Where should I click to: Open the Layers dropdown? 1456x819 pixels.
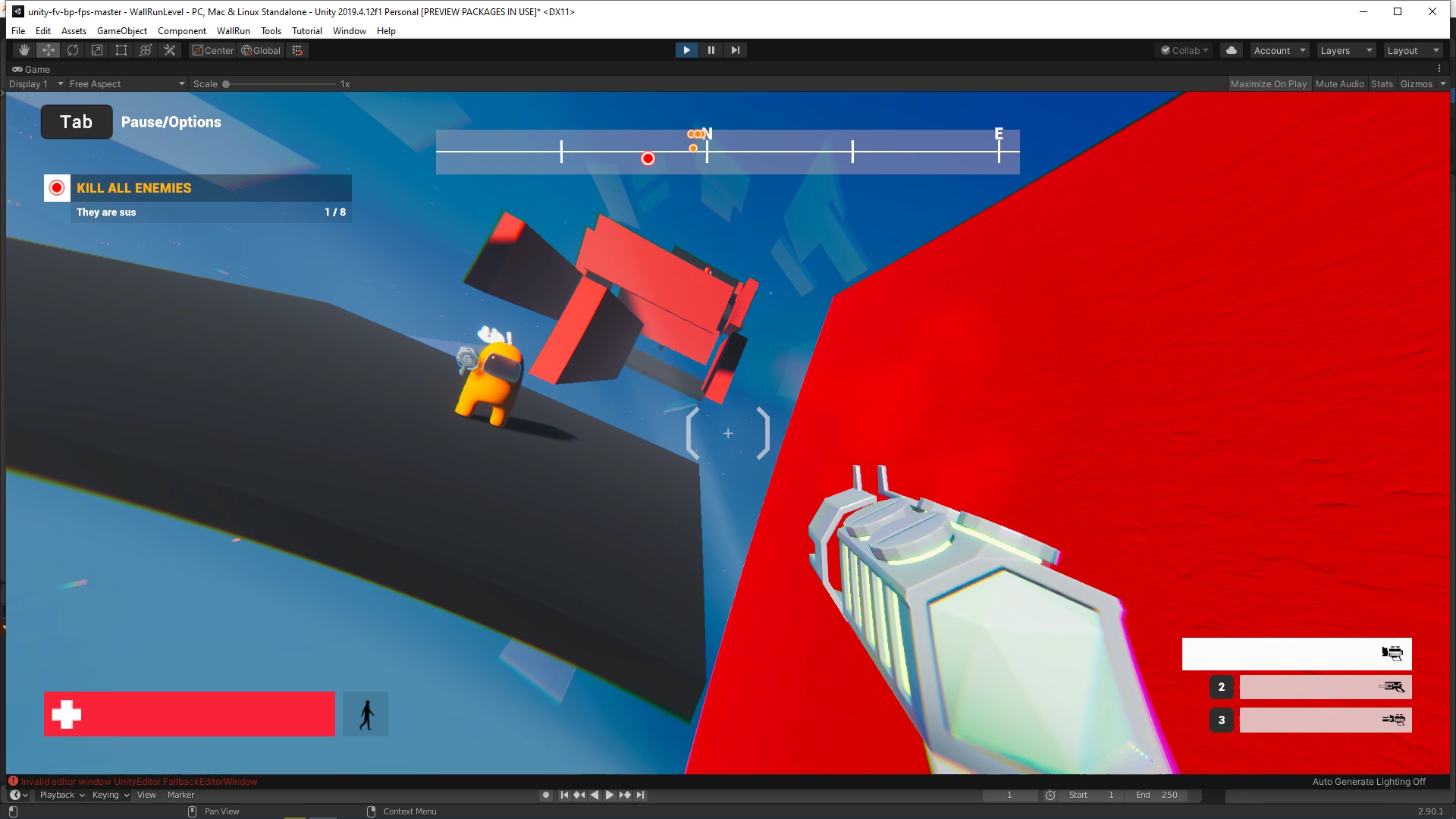[1347, 50]
